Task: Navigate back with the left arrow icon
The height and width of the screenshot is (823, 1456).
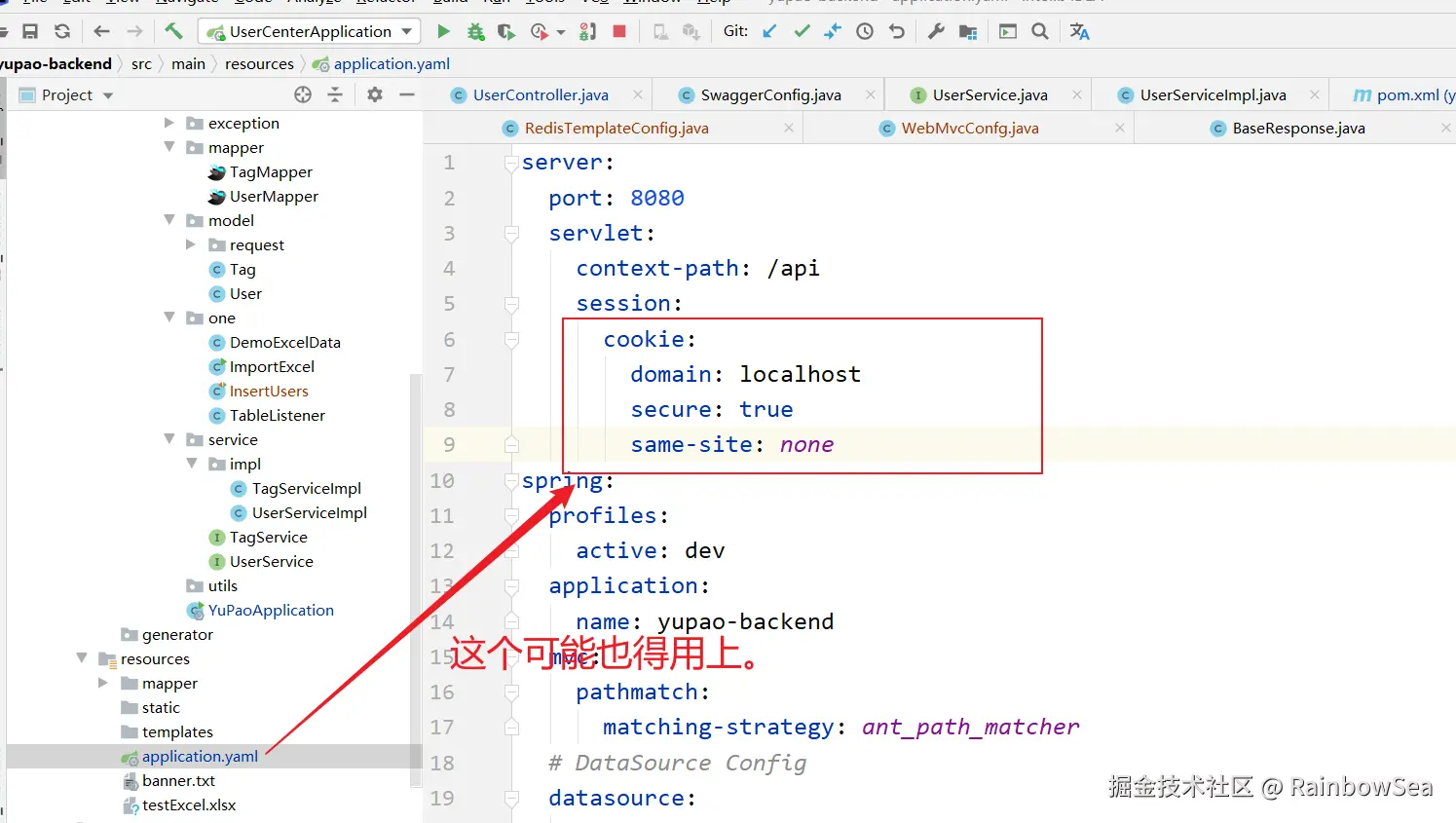Action: [101, 31]
